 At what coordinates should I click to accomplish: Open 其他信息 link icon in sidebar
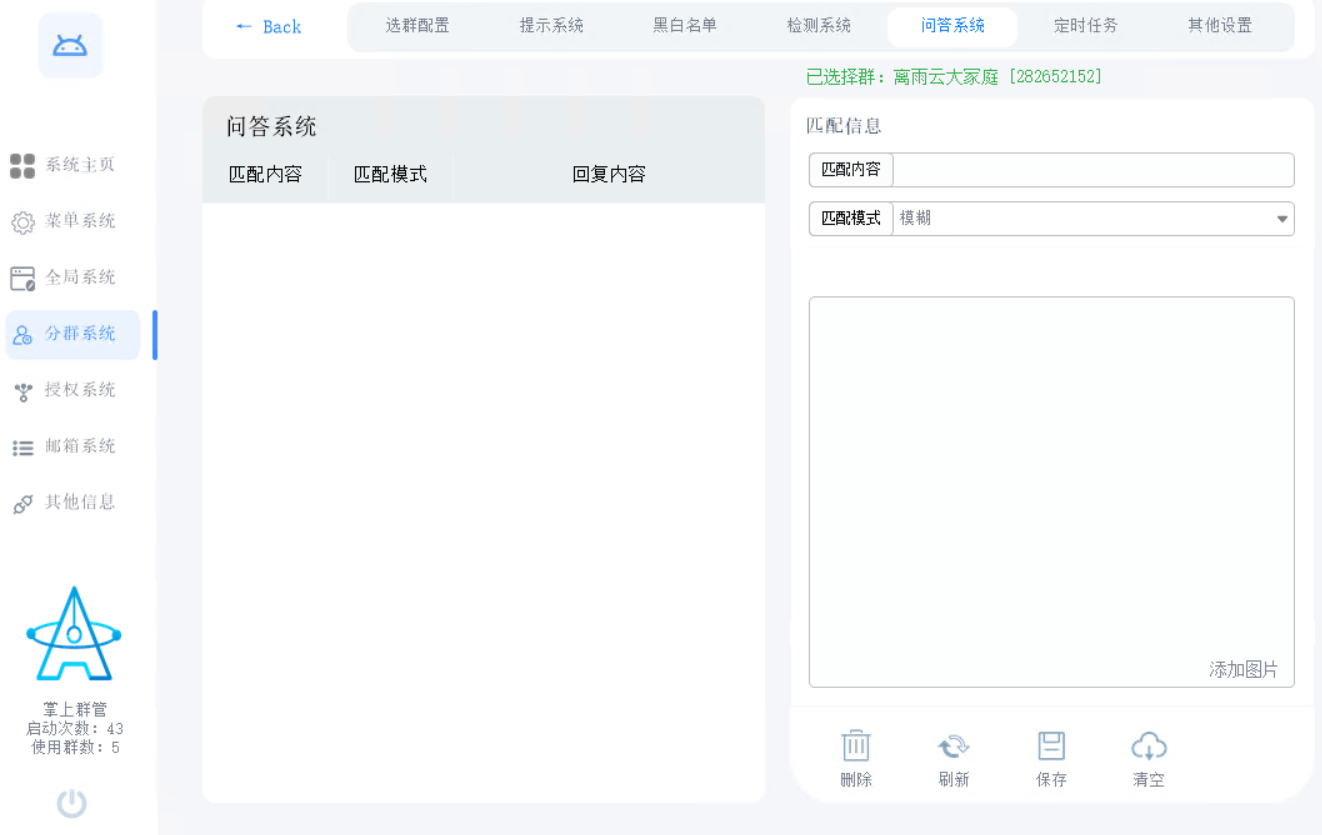click(22, 504)
